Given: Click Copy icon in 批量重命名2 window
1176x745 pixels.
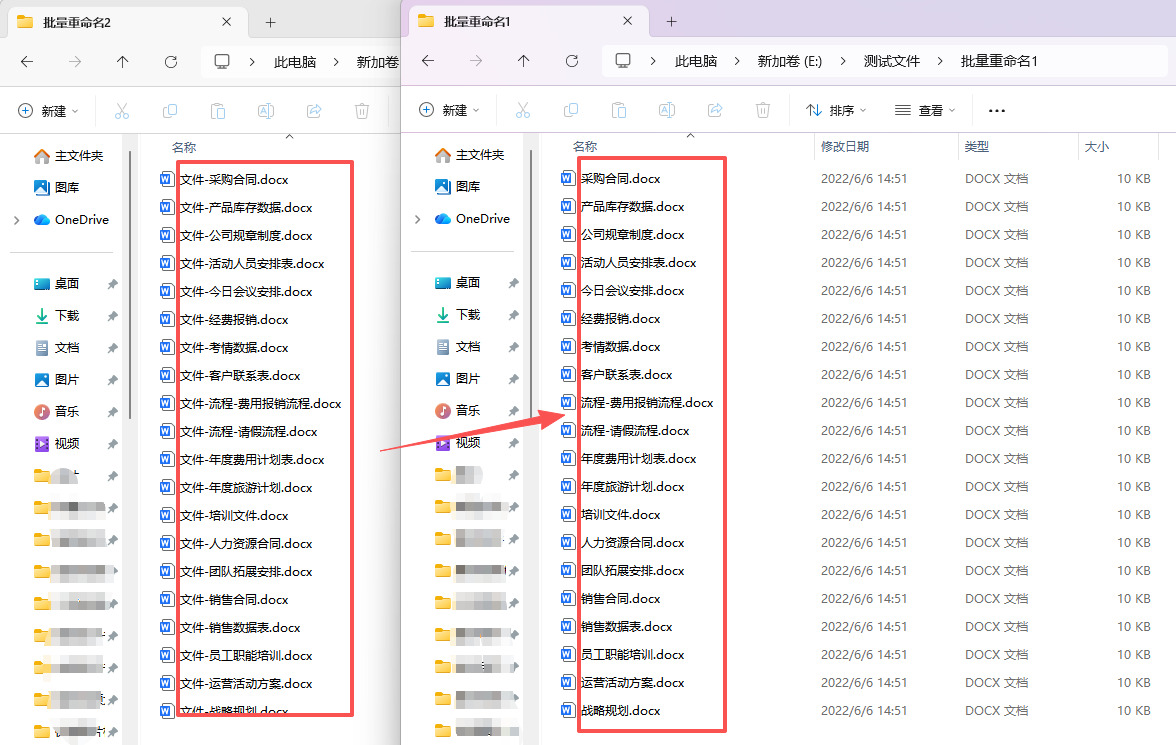Looking at the screenshot, I should pyautogui.click(x=170, y=111).
